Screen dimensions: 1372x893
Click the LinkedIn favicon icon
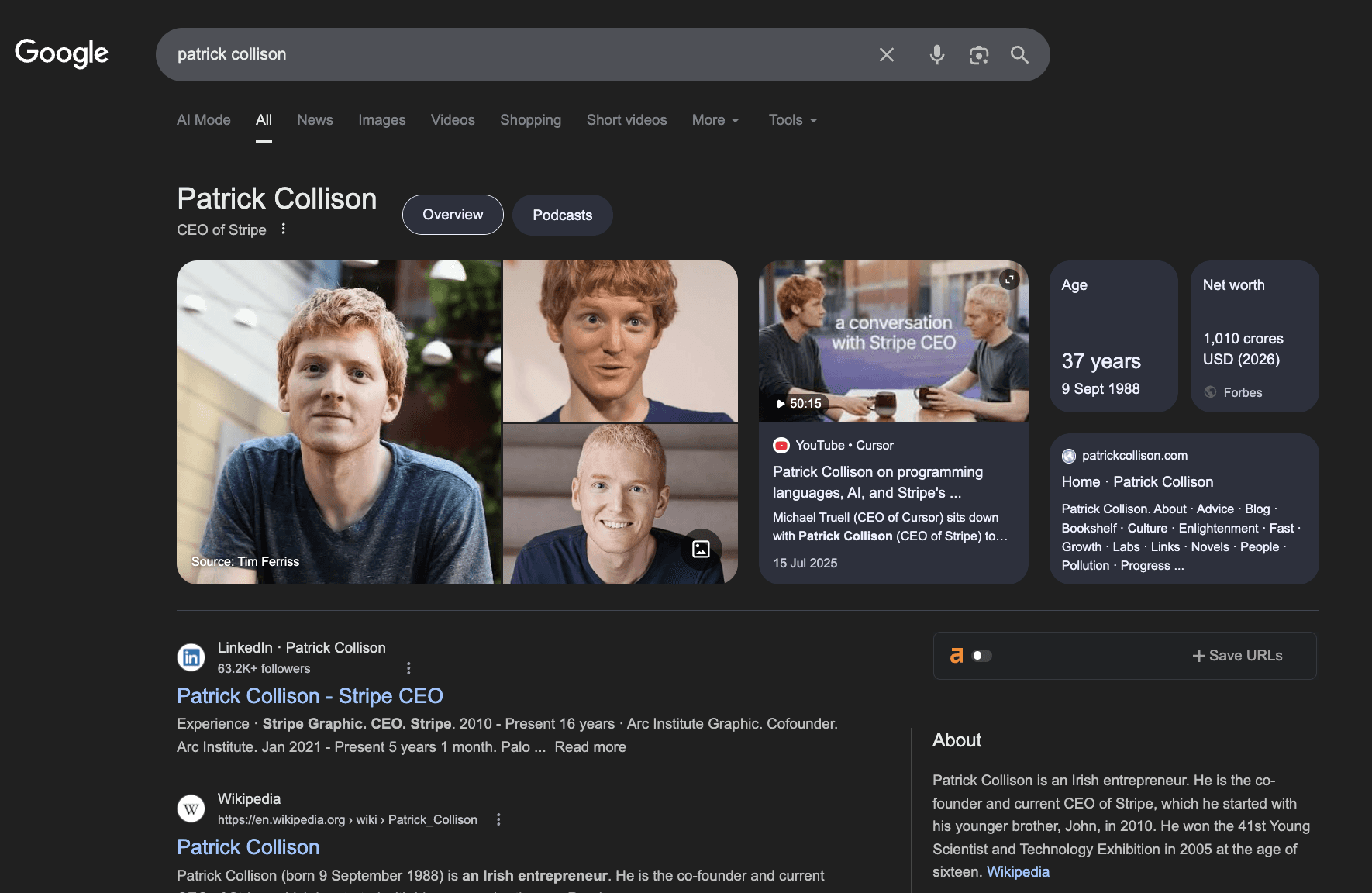tap(191, 657)
